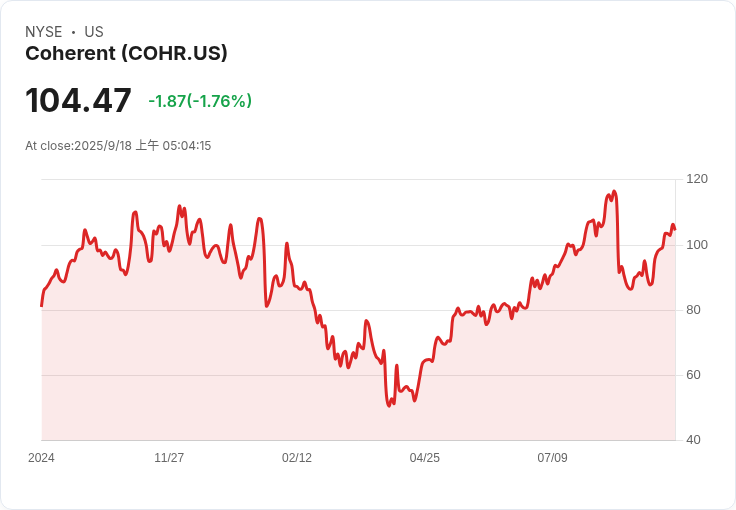The width and height of the screenshot is (736, 510).
Task: Click the price change -1.87(-1.76%)
Action: coord(200,101)
